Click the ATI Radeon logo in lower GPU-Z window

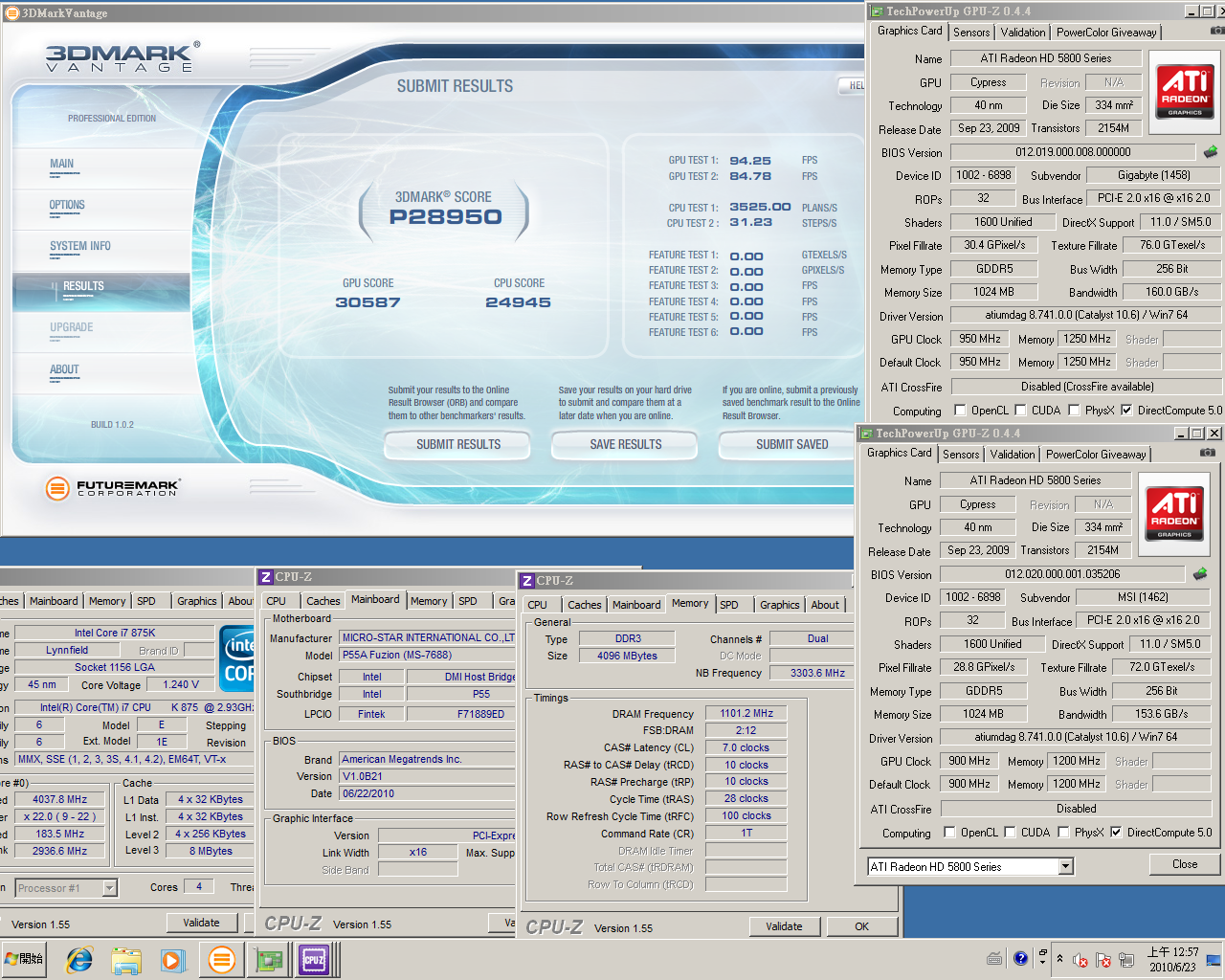(x=1174, y=514)
